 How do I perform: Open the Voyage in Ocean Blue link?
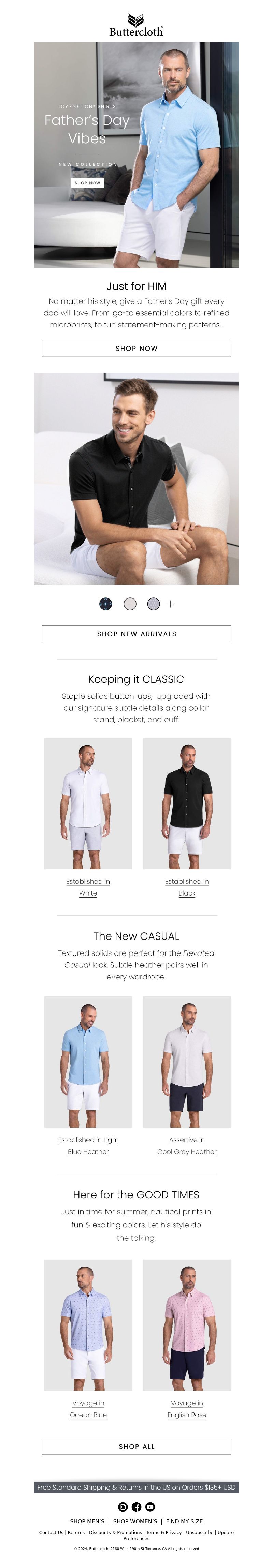point(88,1408)
